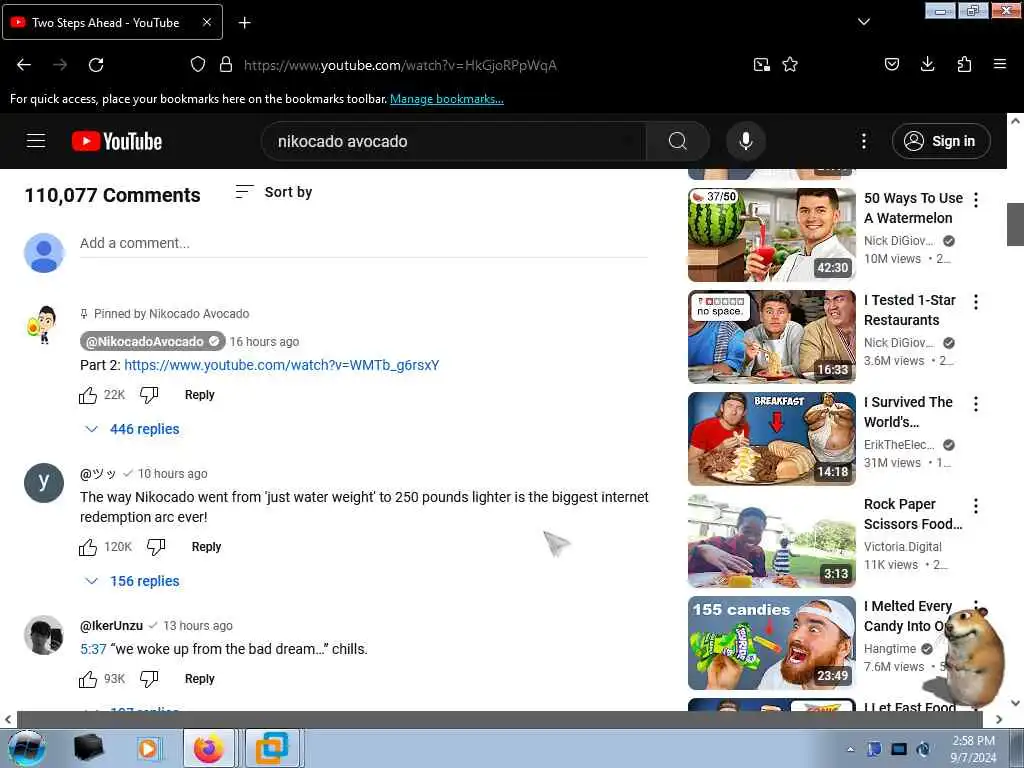1024x768 pixels.
Task: Go back using browser back arrow
Action: pyautogui.click(x=24, y=65)
